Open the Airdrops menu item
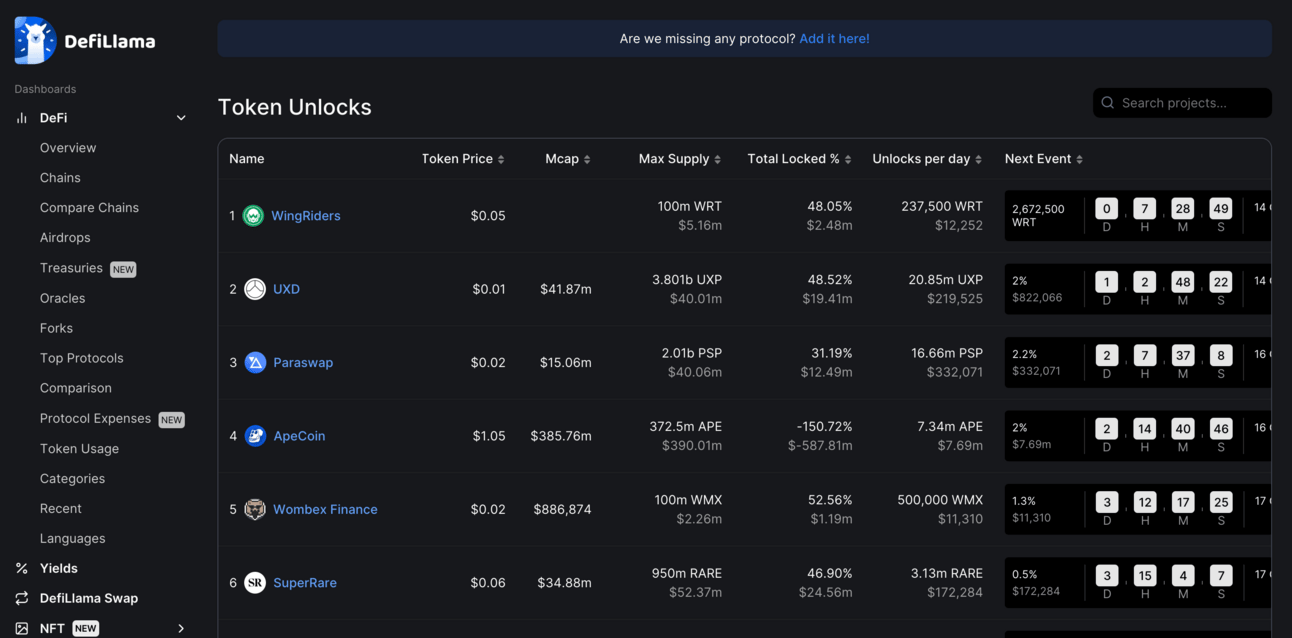 coord(65,238)
